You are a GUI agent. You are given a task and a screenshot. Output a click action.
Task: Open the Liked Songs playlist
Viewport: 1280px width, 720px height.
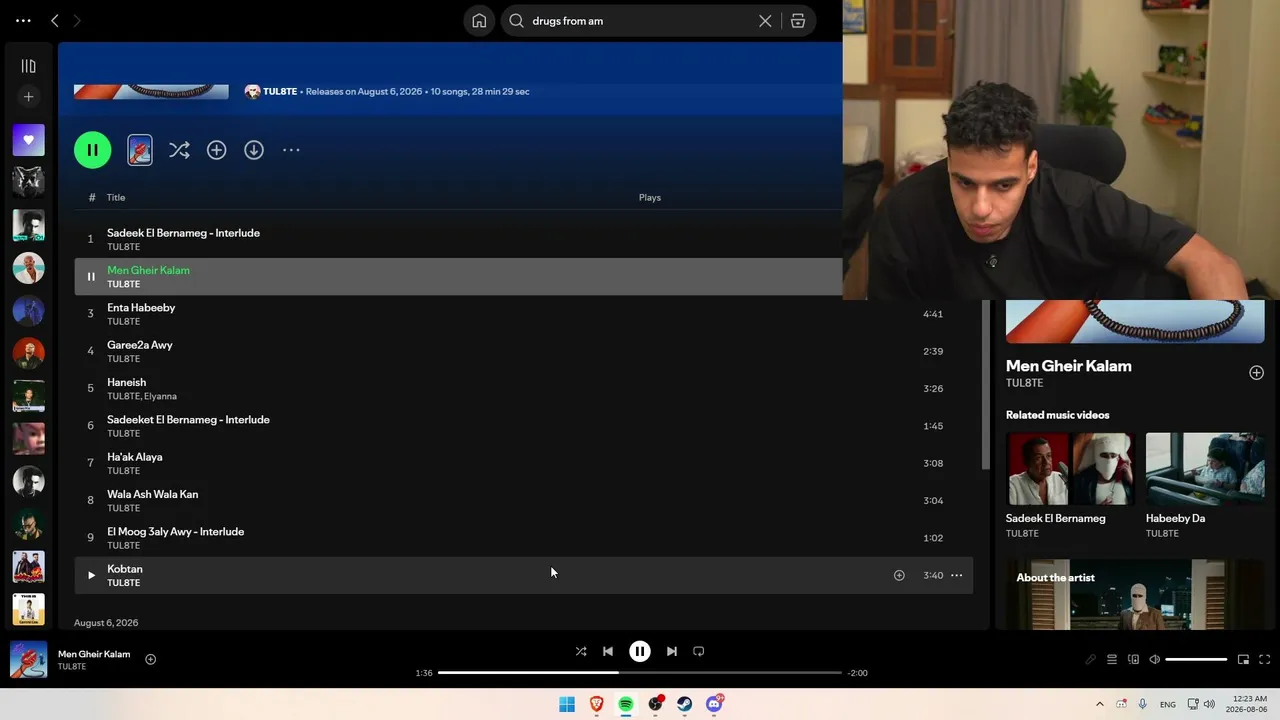[28, 140]
